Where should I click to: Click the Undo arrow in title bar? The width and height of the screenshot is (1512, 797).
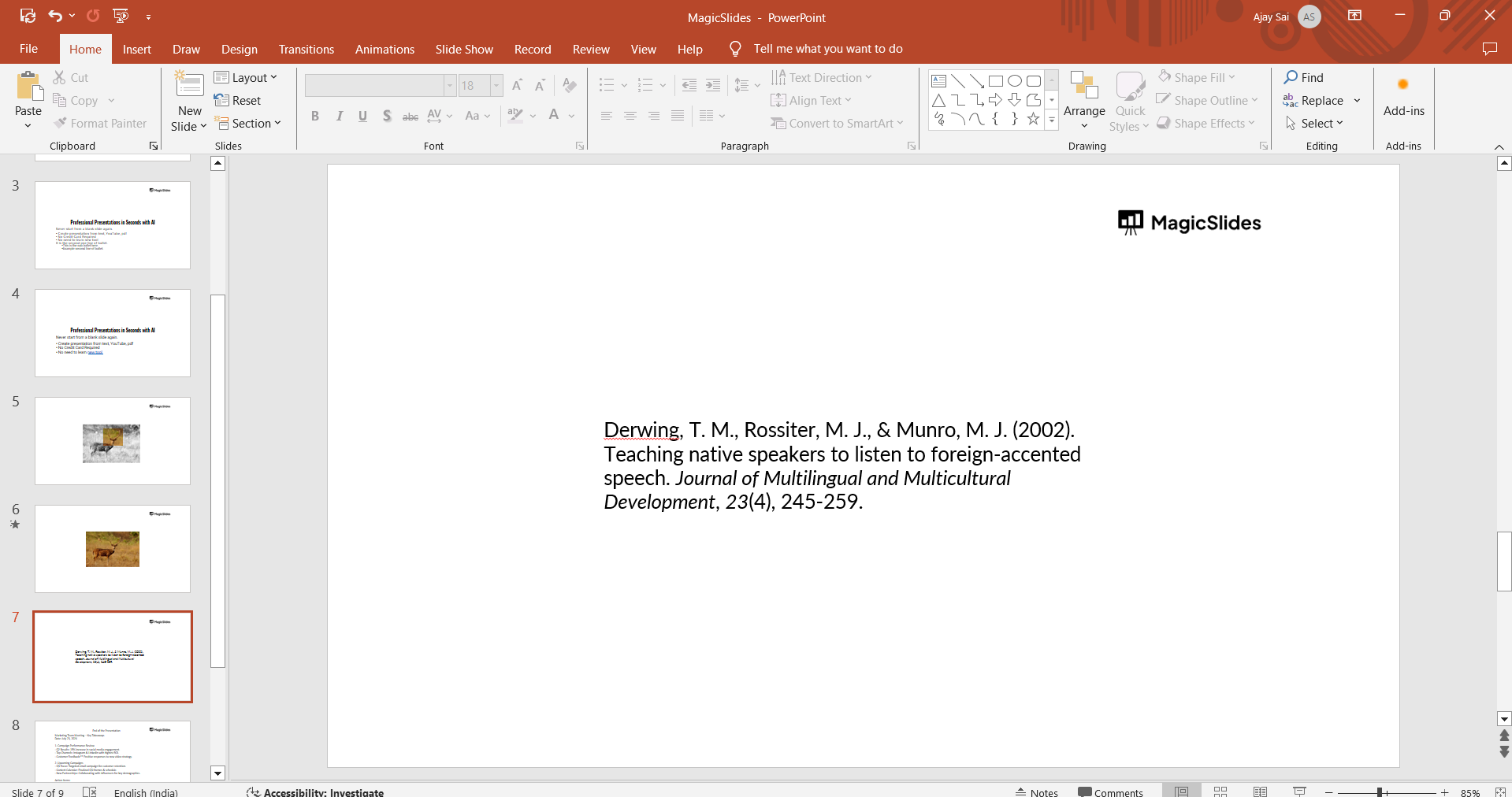54,16
